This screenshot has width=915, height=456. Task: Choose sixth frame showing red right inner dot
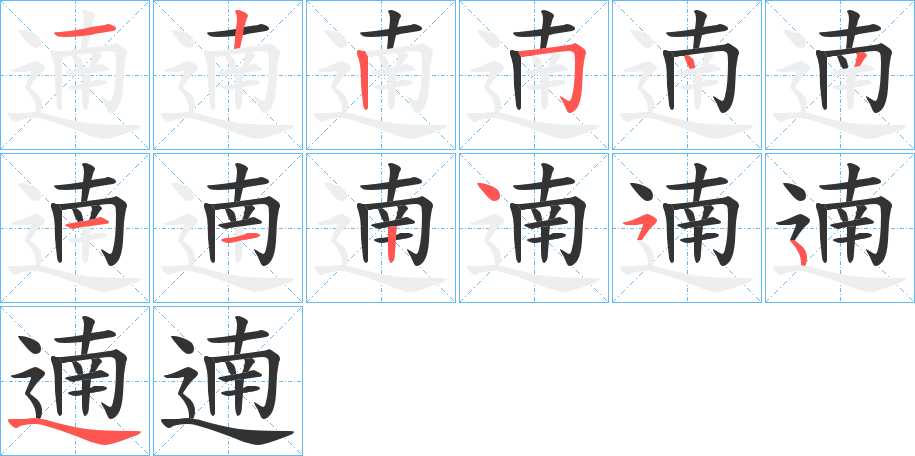[x=840, y=75]
